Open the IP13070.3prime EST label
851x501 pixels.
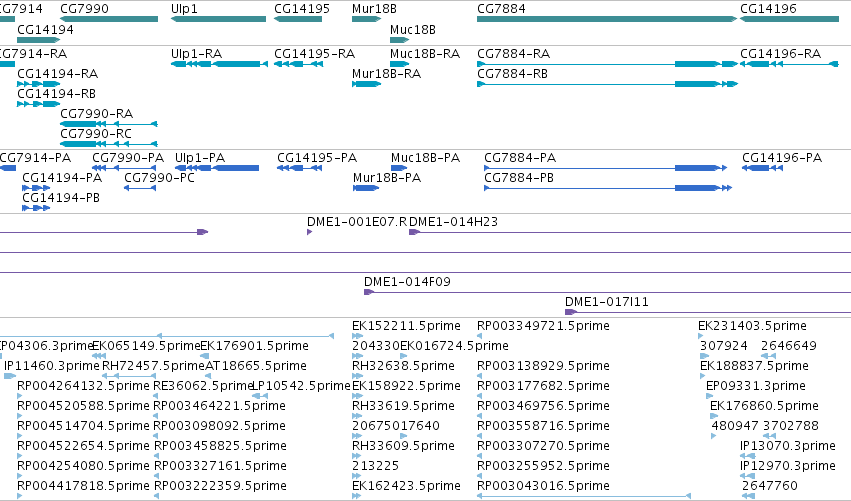(x=788, y=447)
